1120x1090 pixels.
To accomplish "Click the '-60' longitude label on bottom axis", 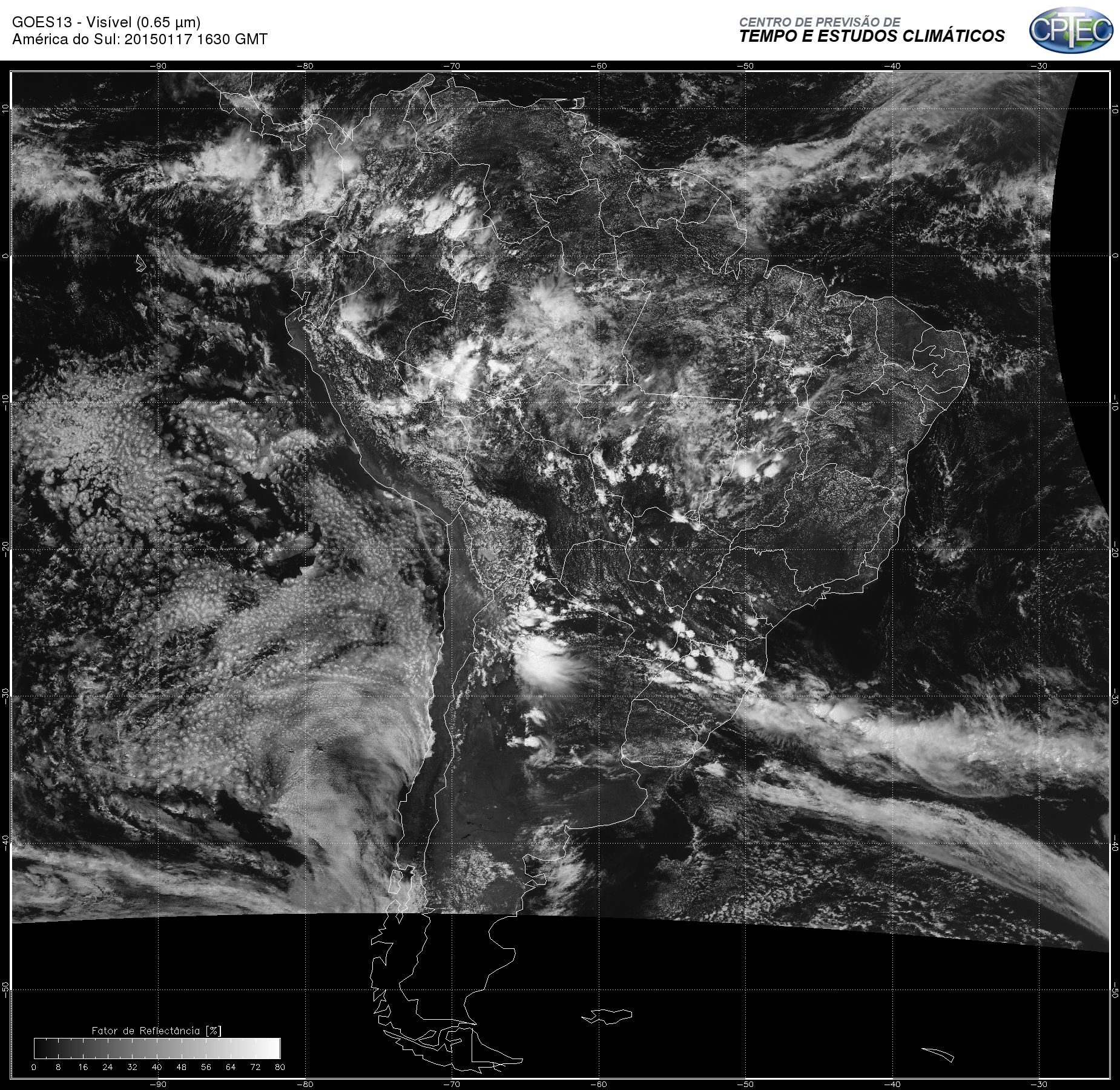I will pos(599,1084).
